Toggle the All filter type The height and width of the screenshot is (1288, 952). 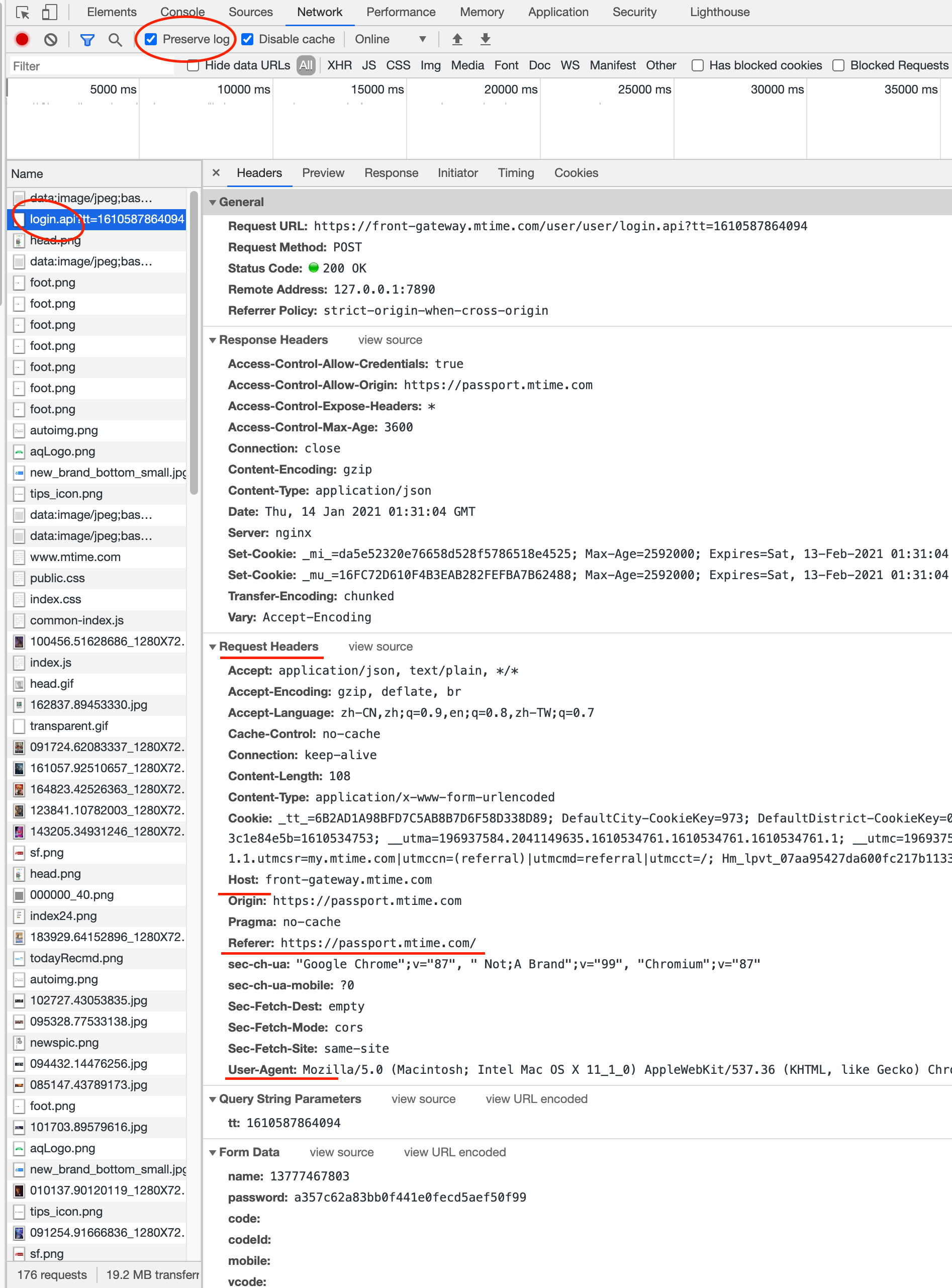[306, 66]
